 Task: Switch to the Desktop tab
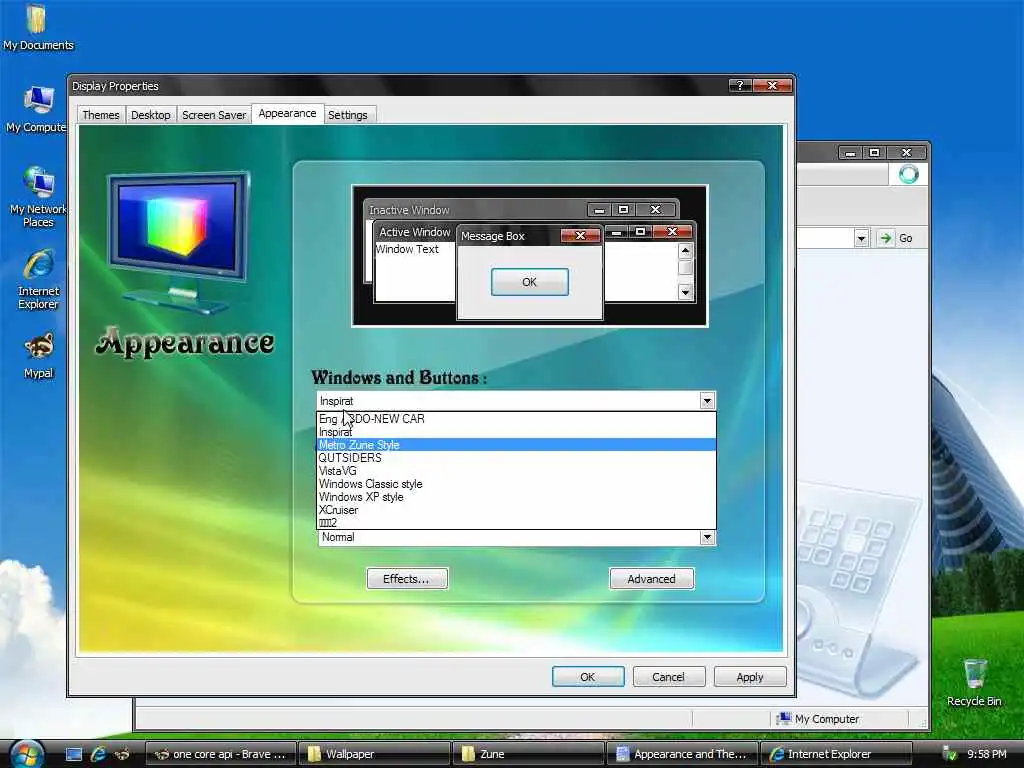(150, 115)
